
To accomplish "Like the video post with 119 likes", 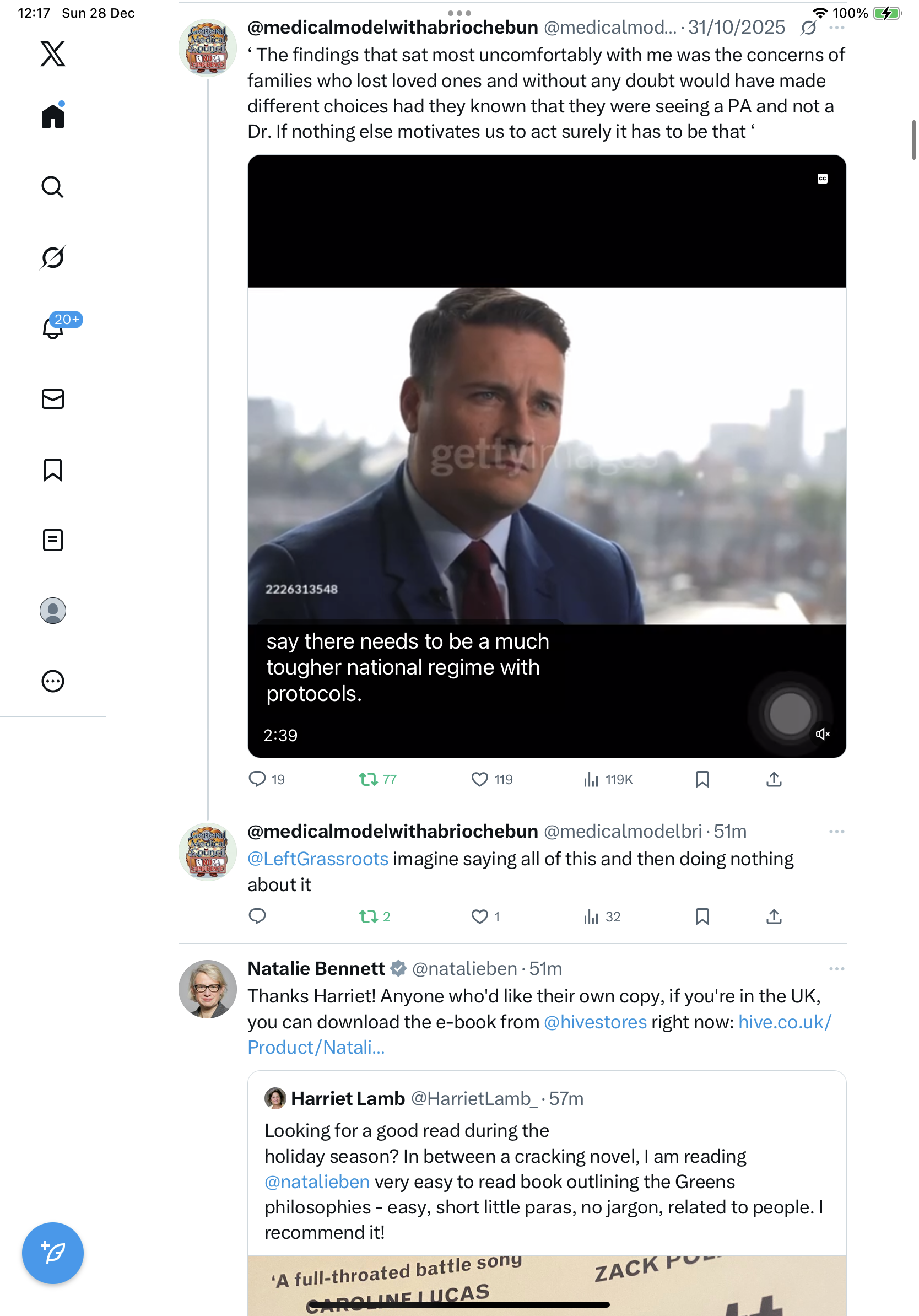I will point(479,779).
